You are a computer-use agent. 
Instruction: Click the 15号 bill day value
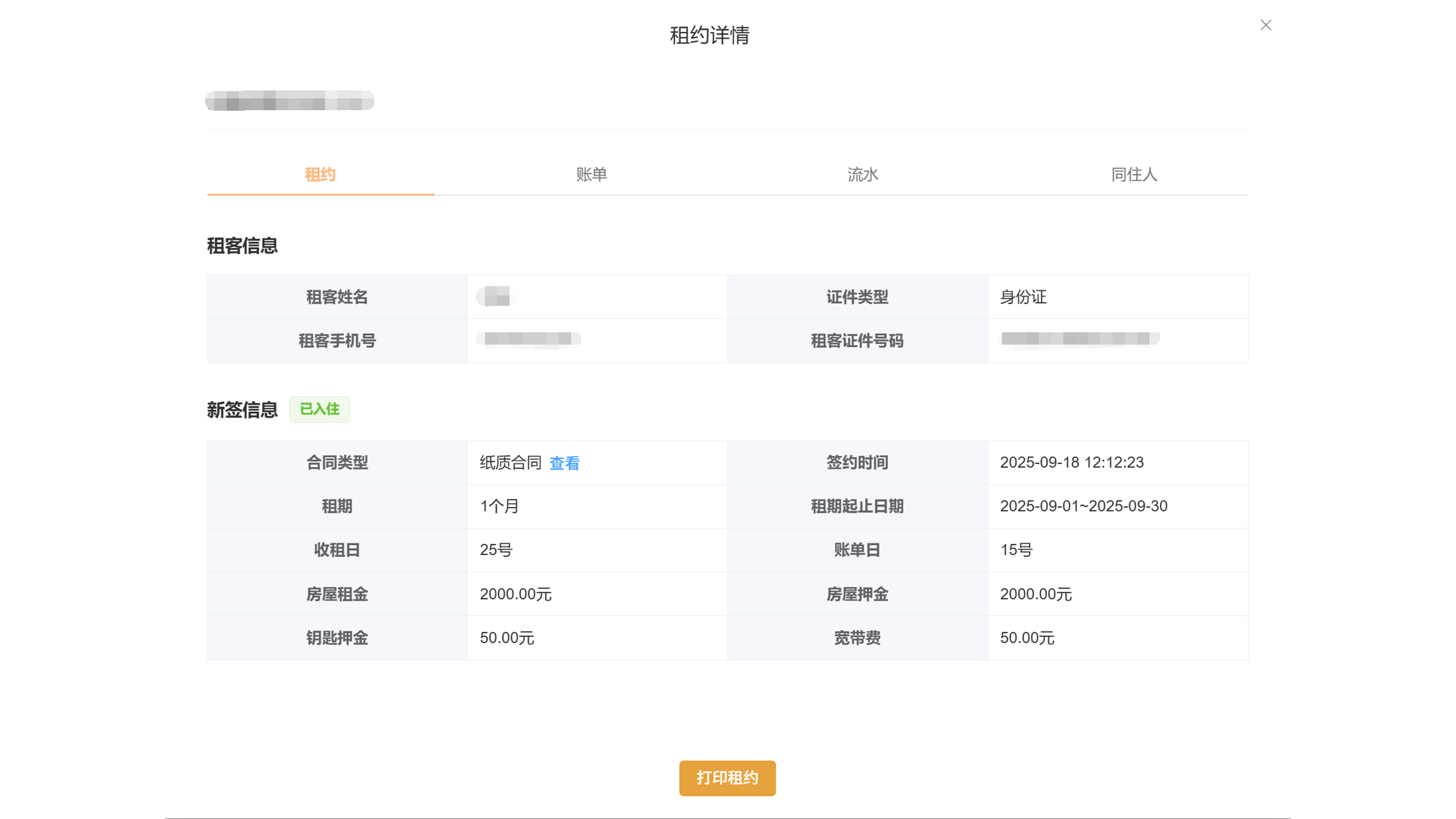(1016, 550)
